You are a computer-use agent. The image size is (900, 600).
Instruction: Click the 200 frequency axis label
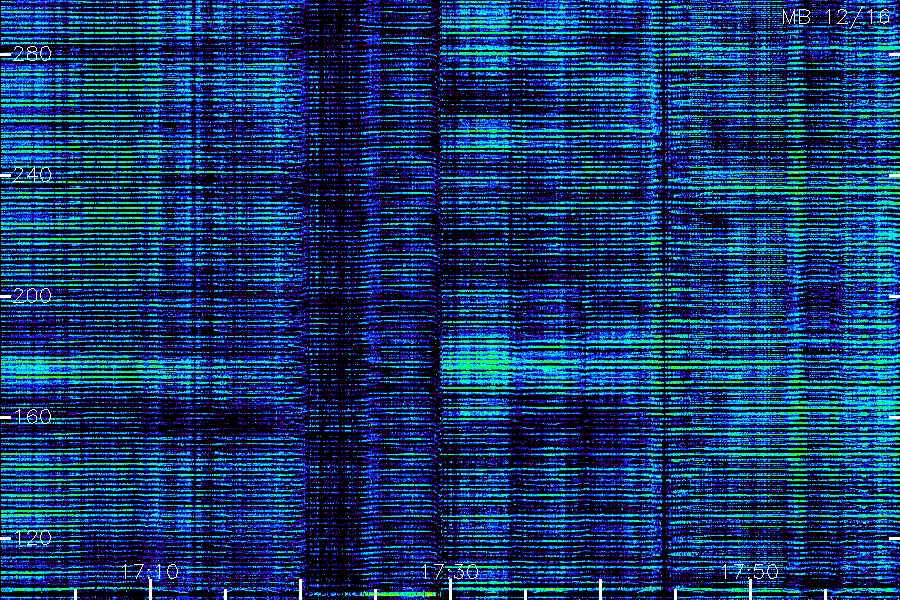coord(32,296)
